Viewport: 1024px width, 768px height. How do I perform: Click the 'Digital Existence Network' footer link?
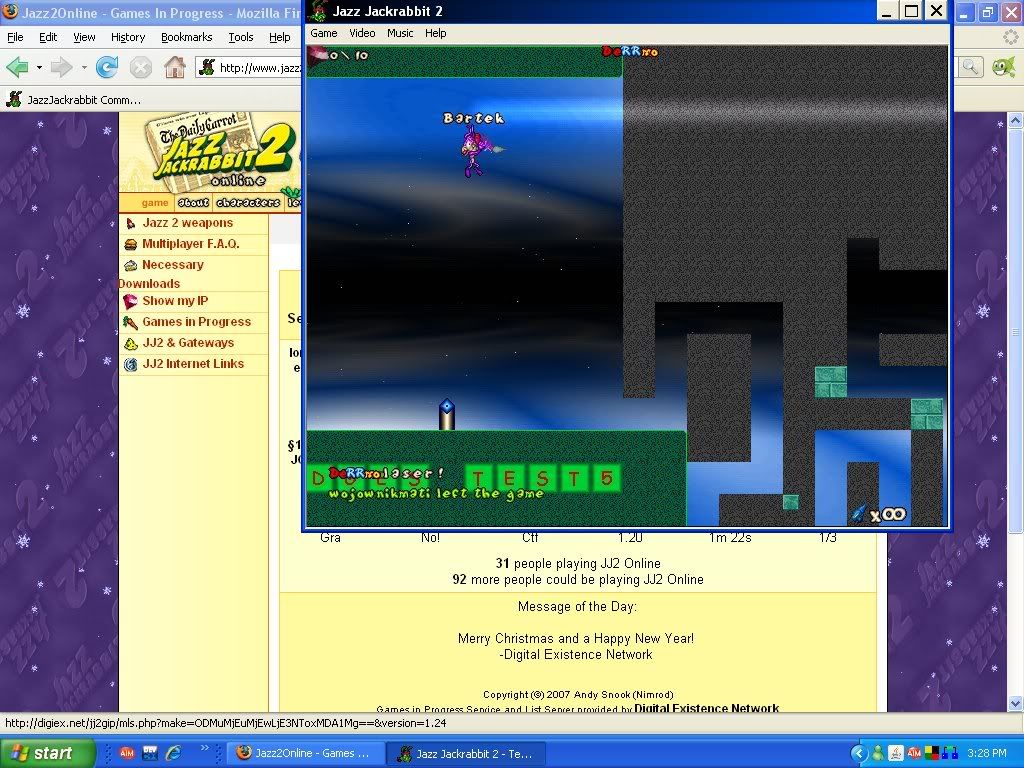click(707, 708)
